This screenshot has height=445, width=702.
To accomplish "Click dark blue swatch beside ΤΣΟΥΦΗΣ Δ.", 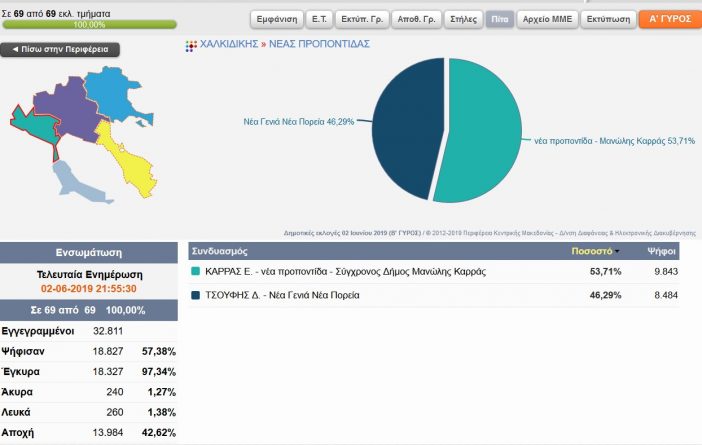I will click(195, 295).
